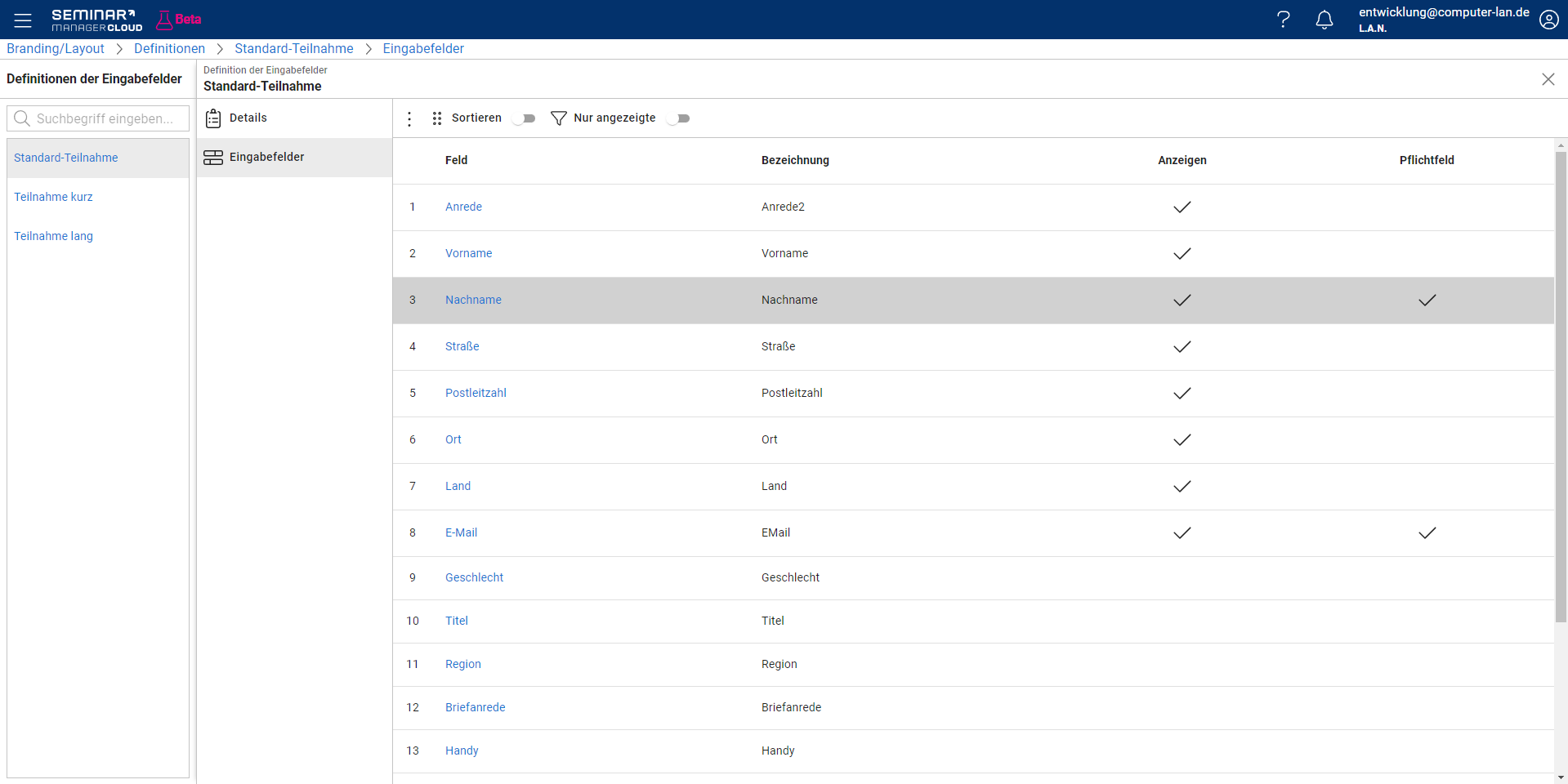Image resolution: width=1568 pixels, height=784 pixels.
Task: Open the Handy field link
Action: 462,751
